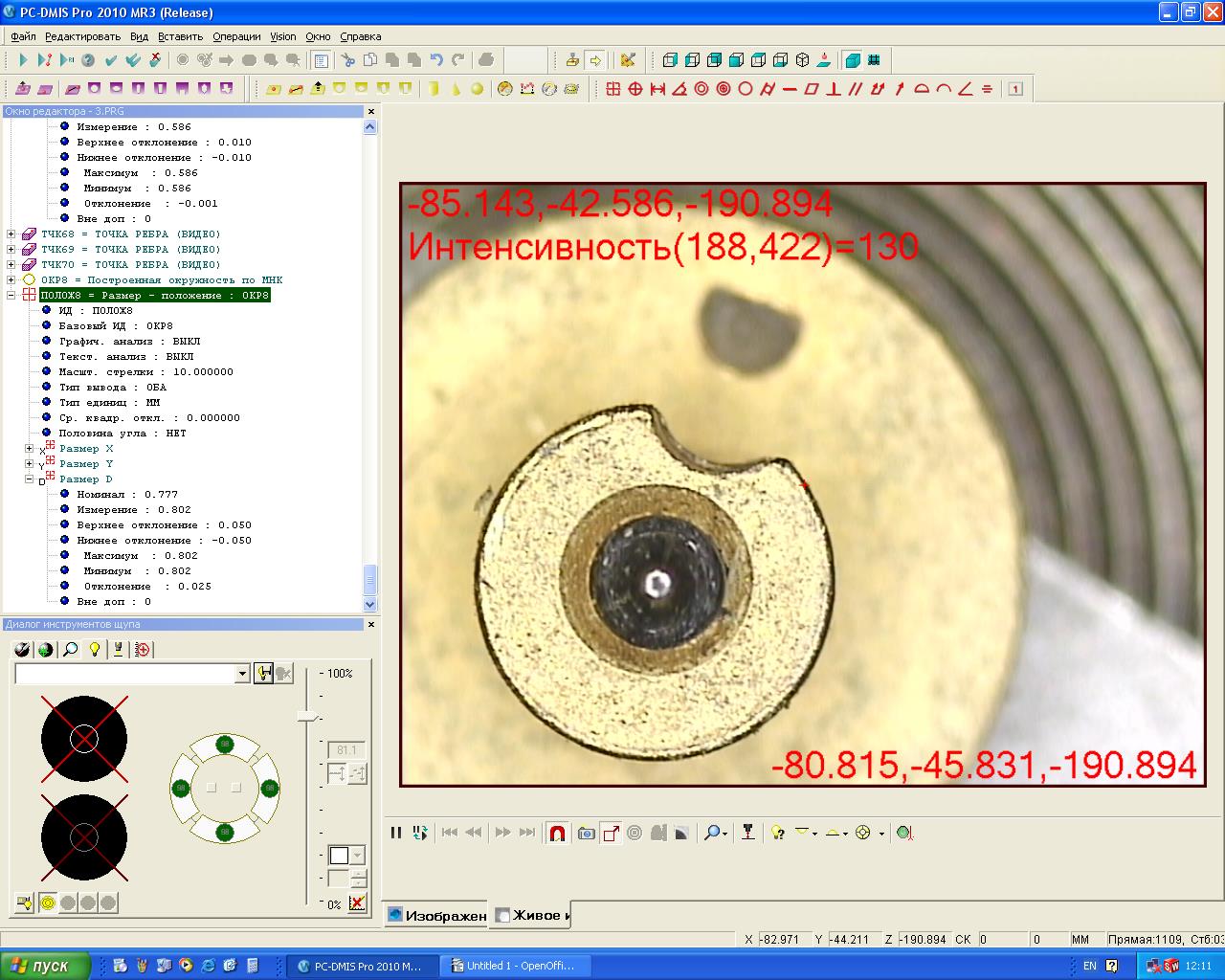Toggle the left small square in ring center
Viewport: 1225px width, 980px height.
click(x=212, y=788)
